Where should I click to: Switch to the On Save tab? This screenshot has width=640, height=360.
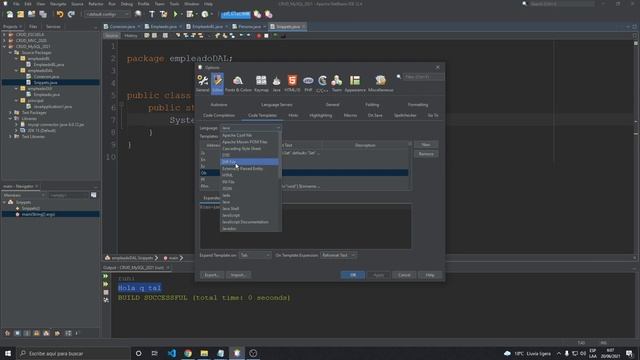[375, 116]
